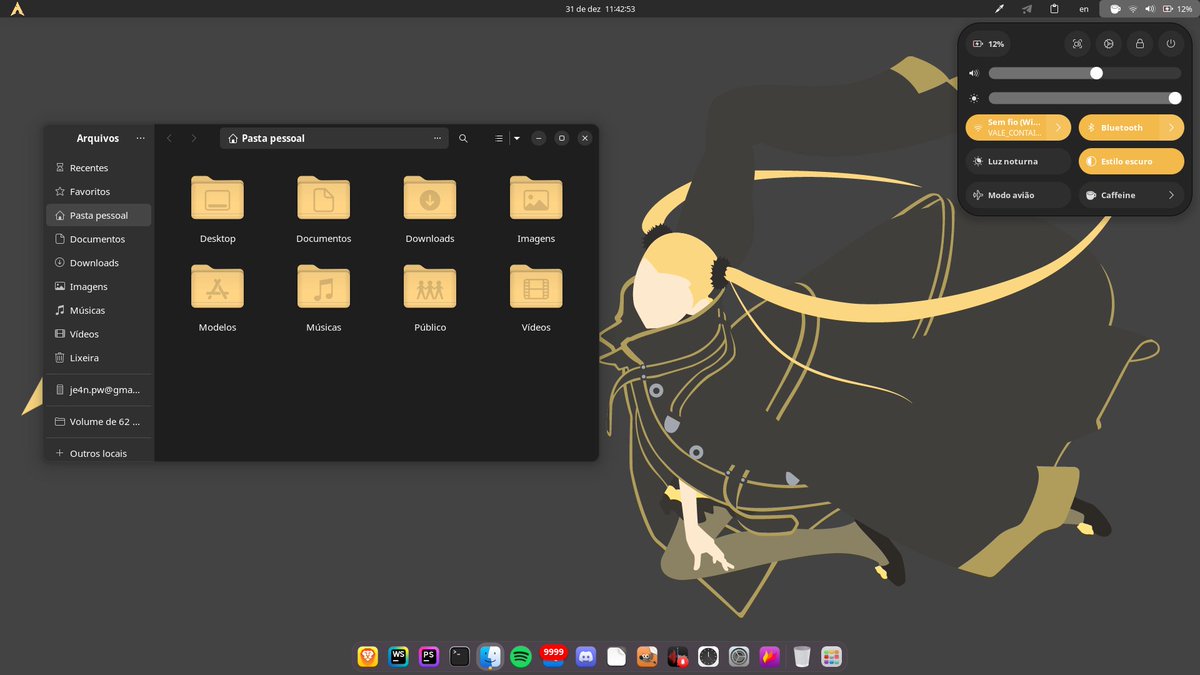Select the Imagens folder in grid
1200x675 pixels.
pos(536,209)
